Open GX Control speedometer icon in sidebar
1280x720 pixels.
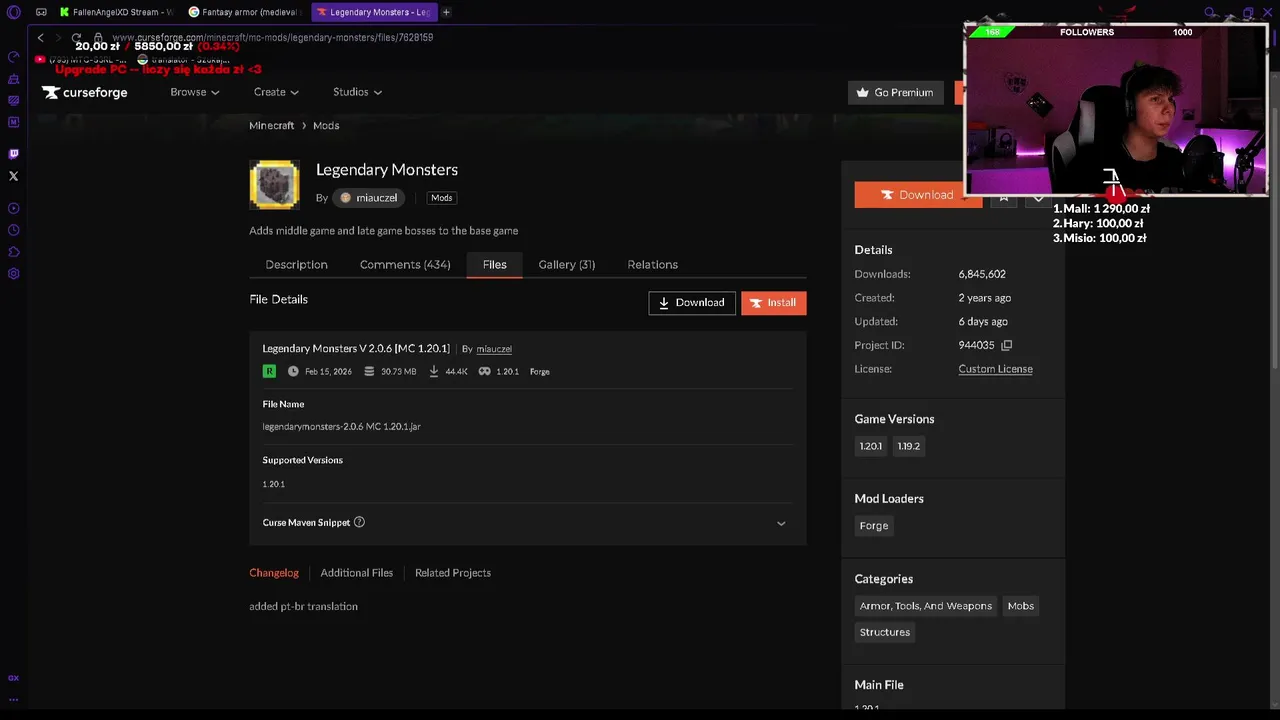(13, 57)
